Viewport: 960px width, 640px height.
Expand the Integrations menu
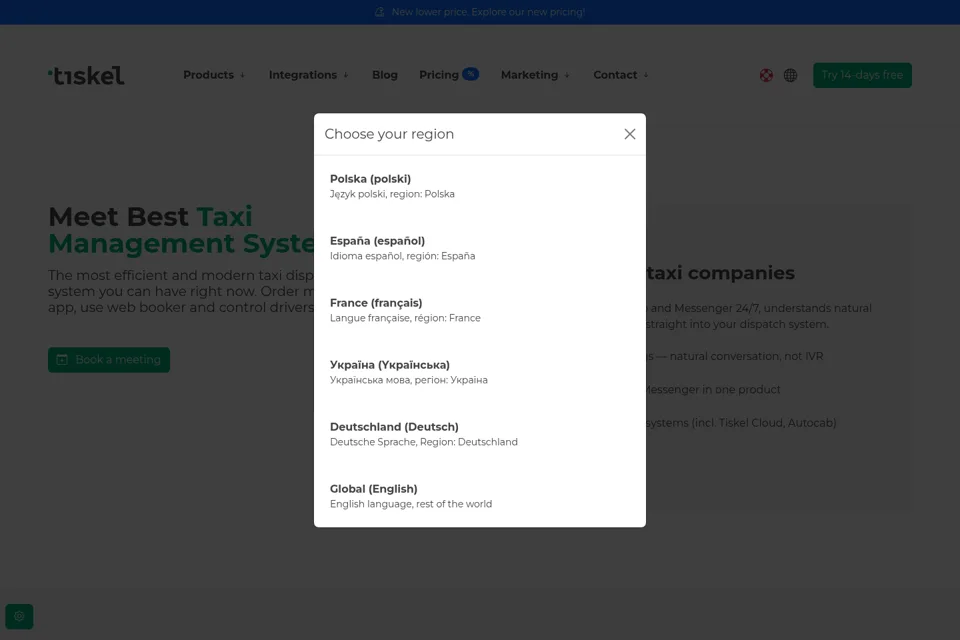point(309,75)
